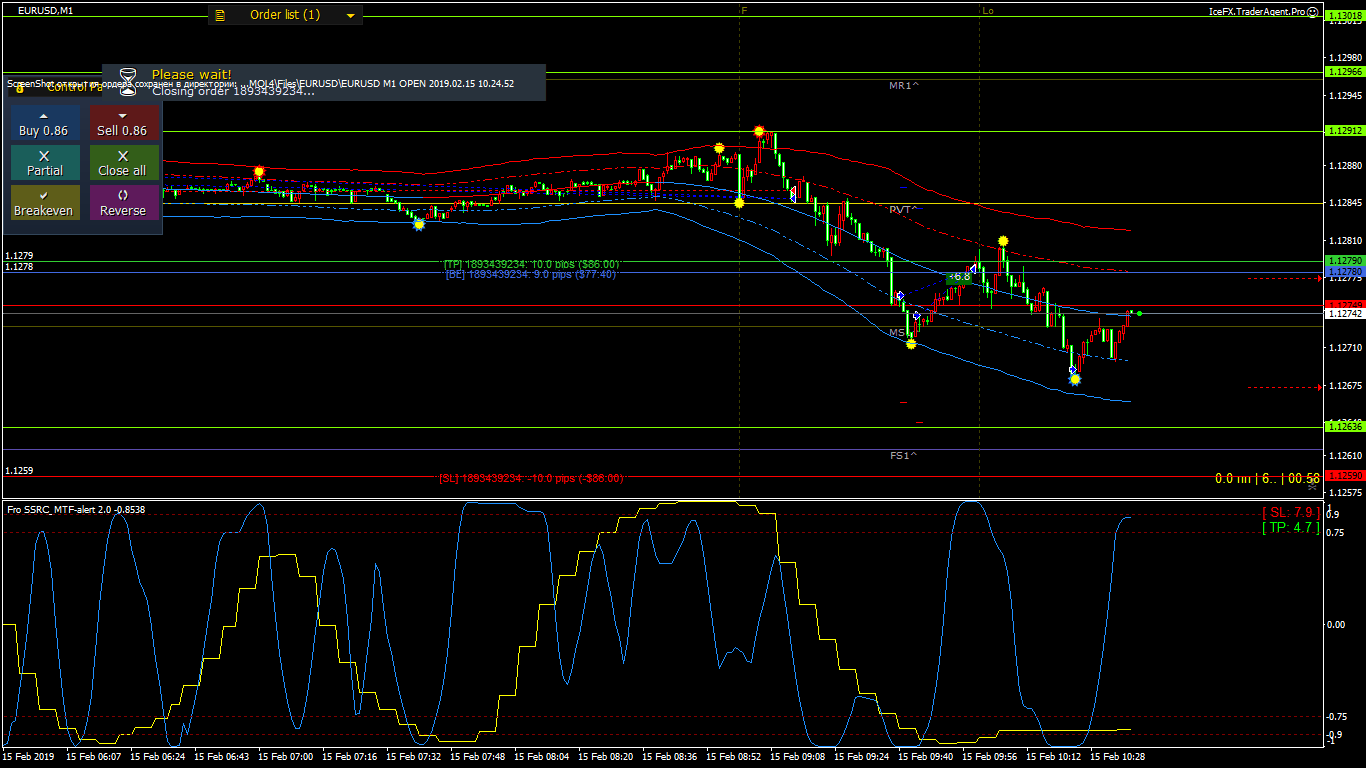Click the red SL order line label
The image size is (1366, 768).
tap(531, 478)
